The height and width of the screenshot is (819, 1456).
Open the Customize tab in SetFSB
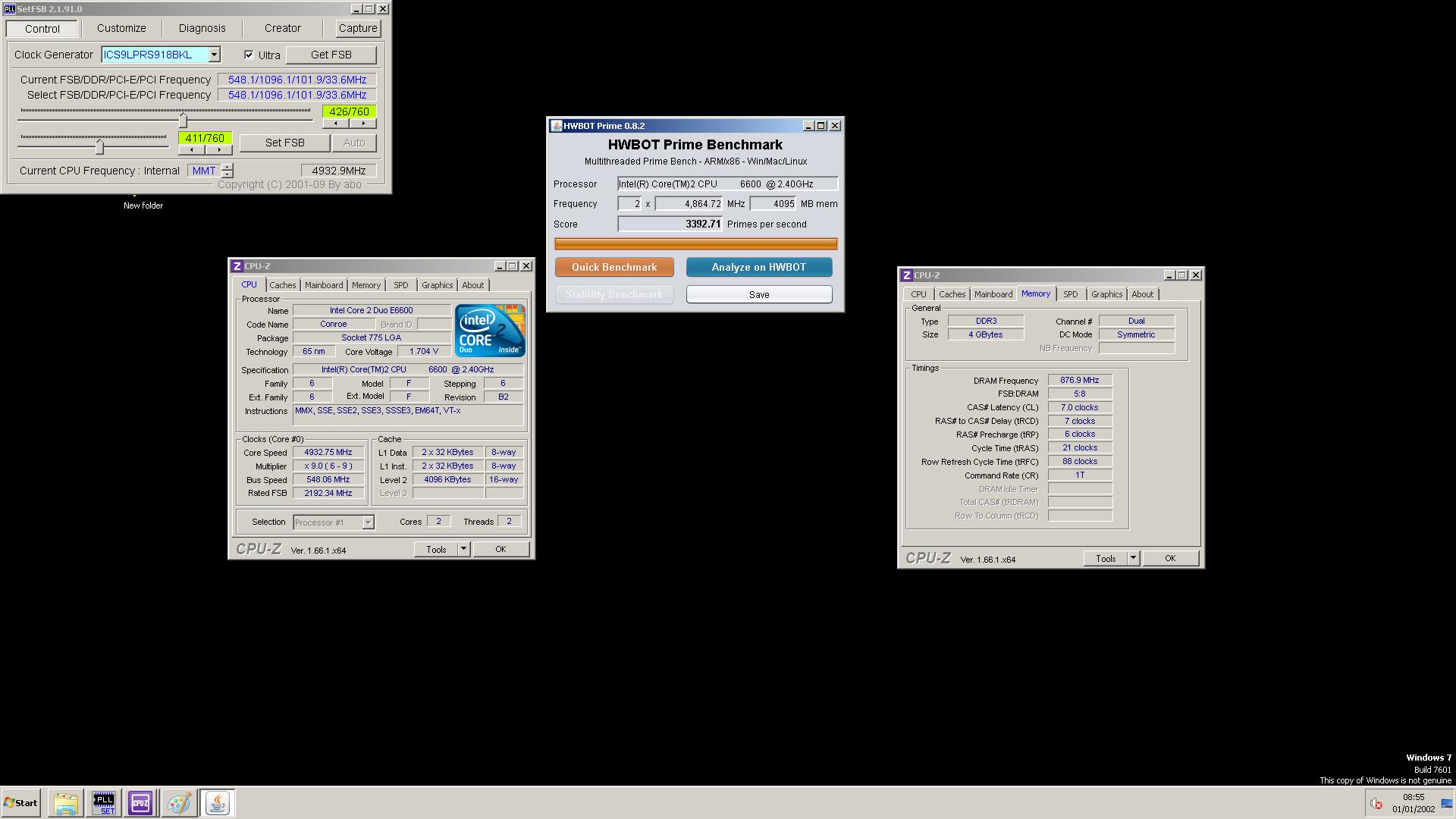[121, 28]
